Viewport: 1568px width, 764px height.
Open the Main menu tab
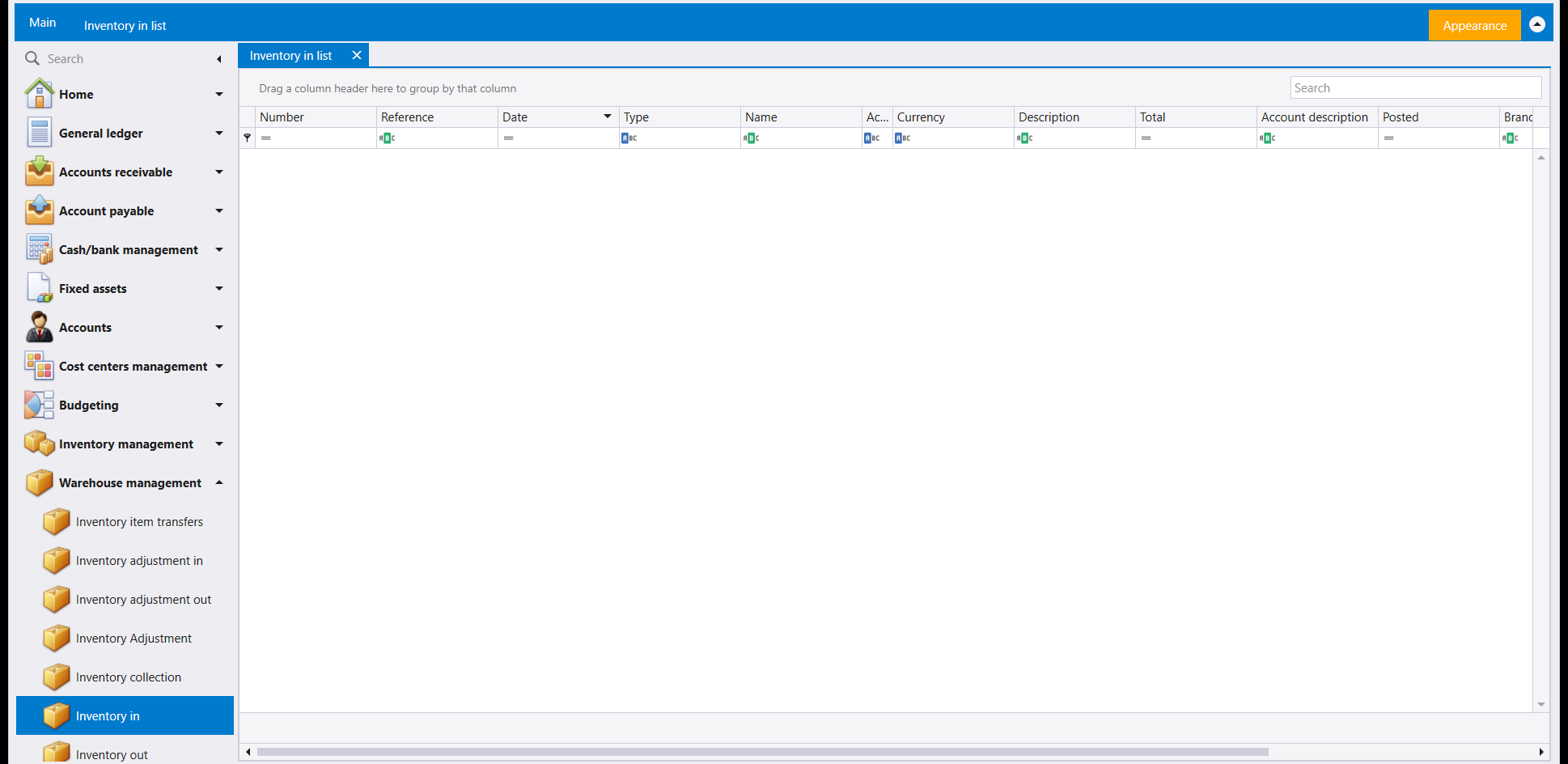coord(43,23)
